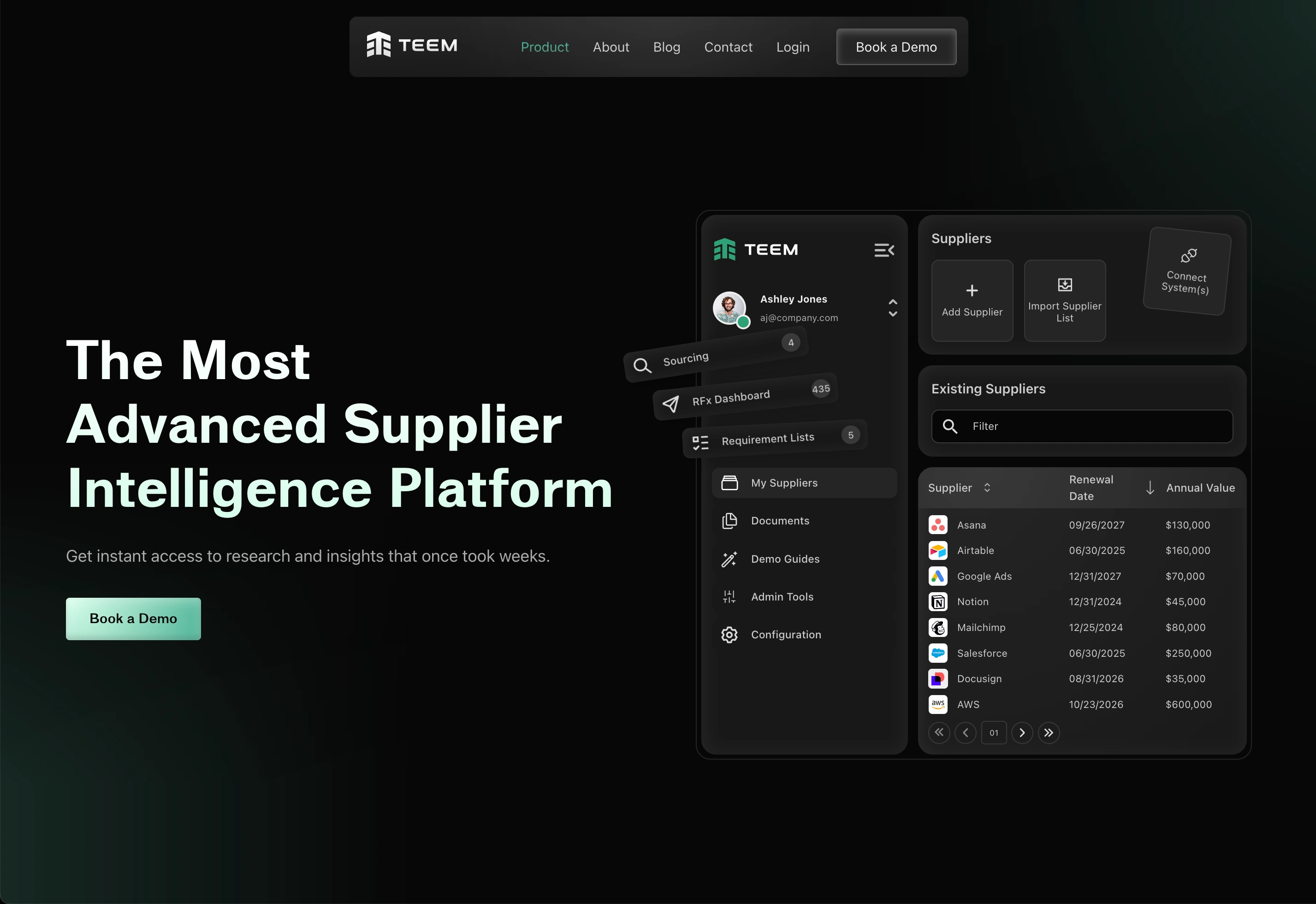Click the Sourcing magnifier icon

click(x=641, y=366)
